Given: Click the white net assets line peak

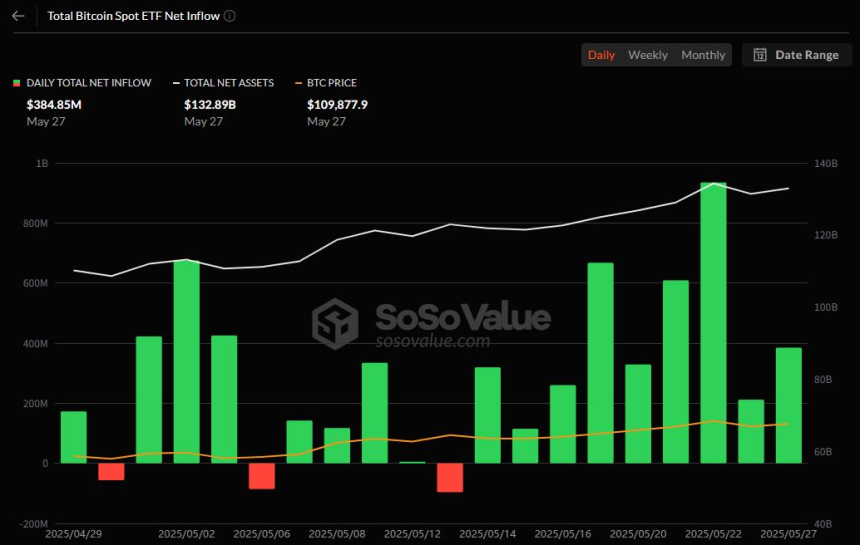Looking at the screenshot, I should 713,183.
